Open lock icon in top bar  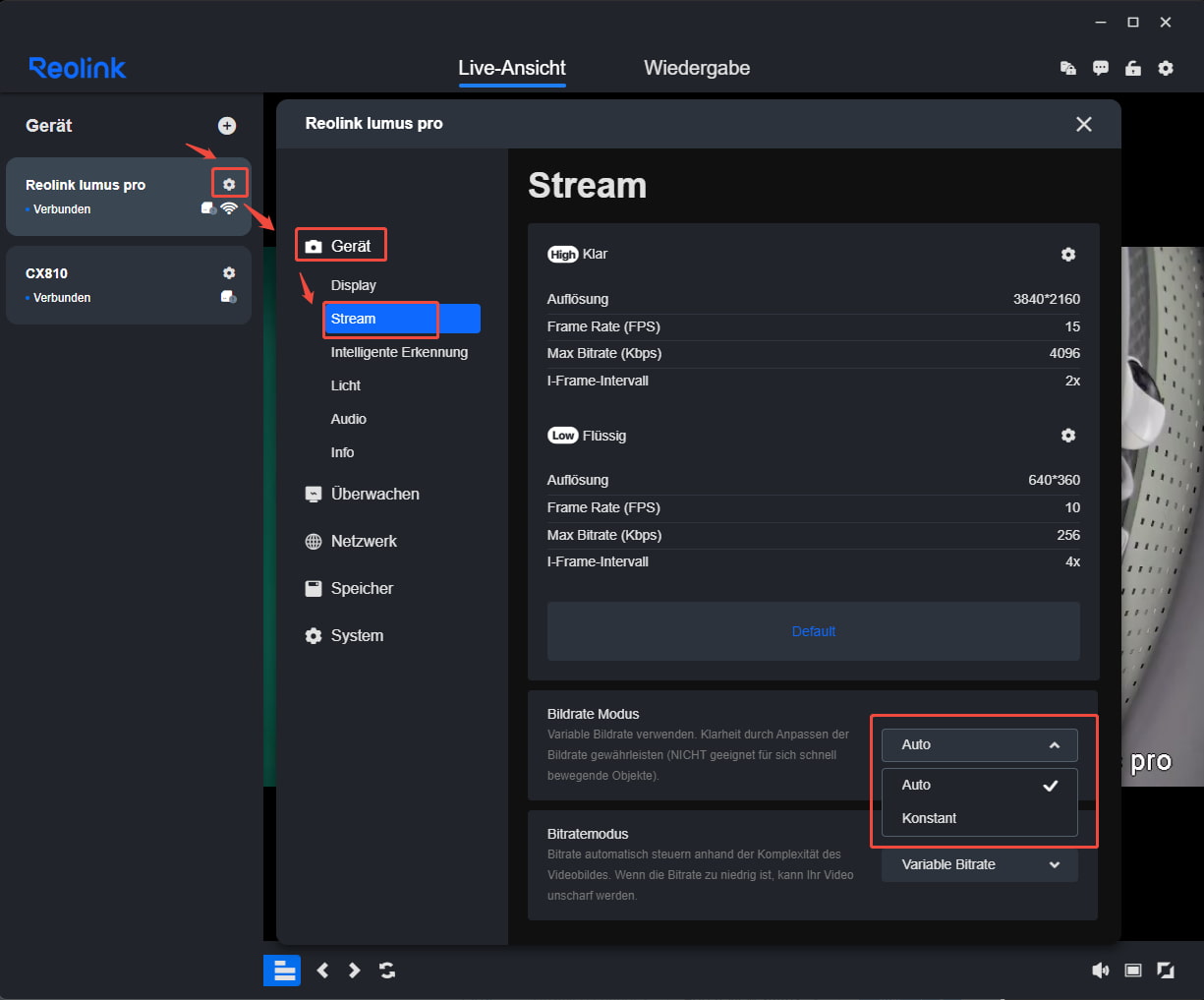[1133, 68]
